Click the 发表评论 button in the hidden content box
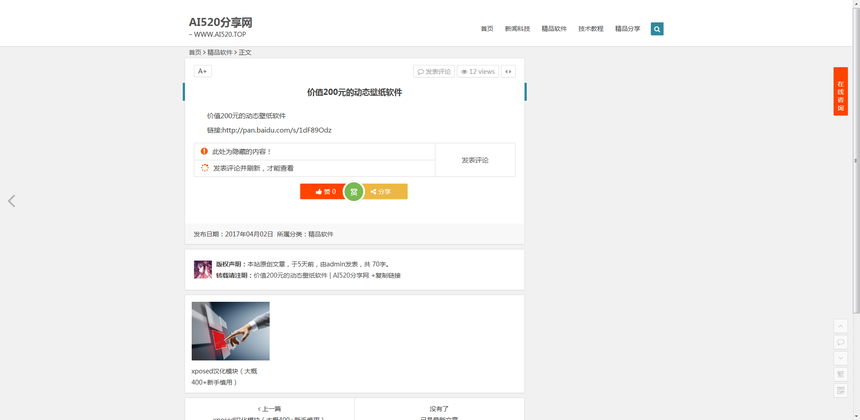The height and width of the screenshot is (420, 860). 475,160
